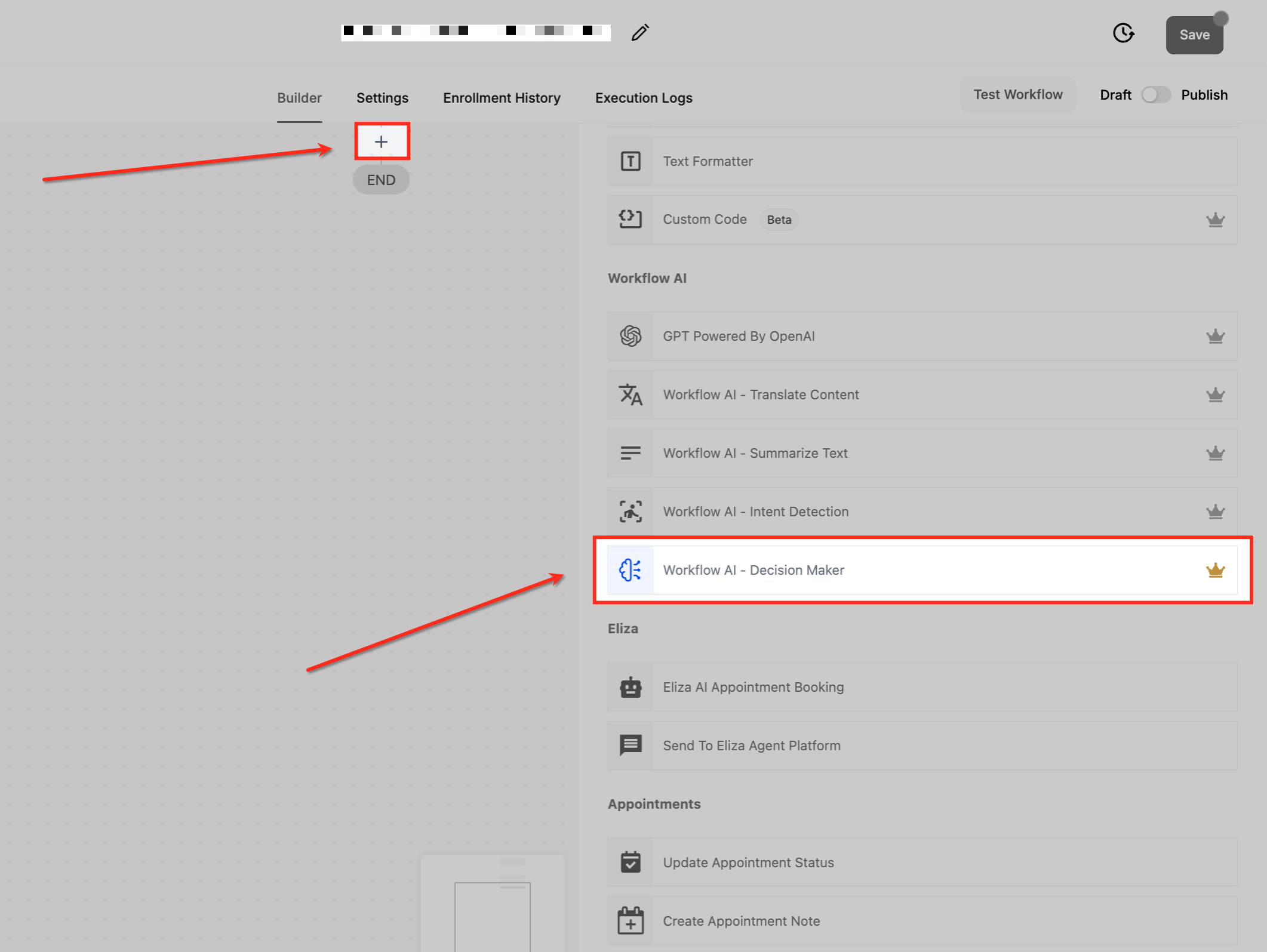Select Workflow AI - Intent Detection action

click(x=756, y=512)
